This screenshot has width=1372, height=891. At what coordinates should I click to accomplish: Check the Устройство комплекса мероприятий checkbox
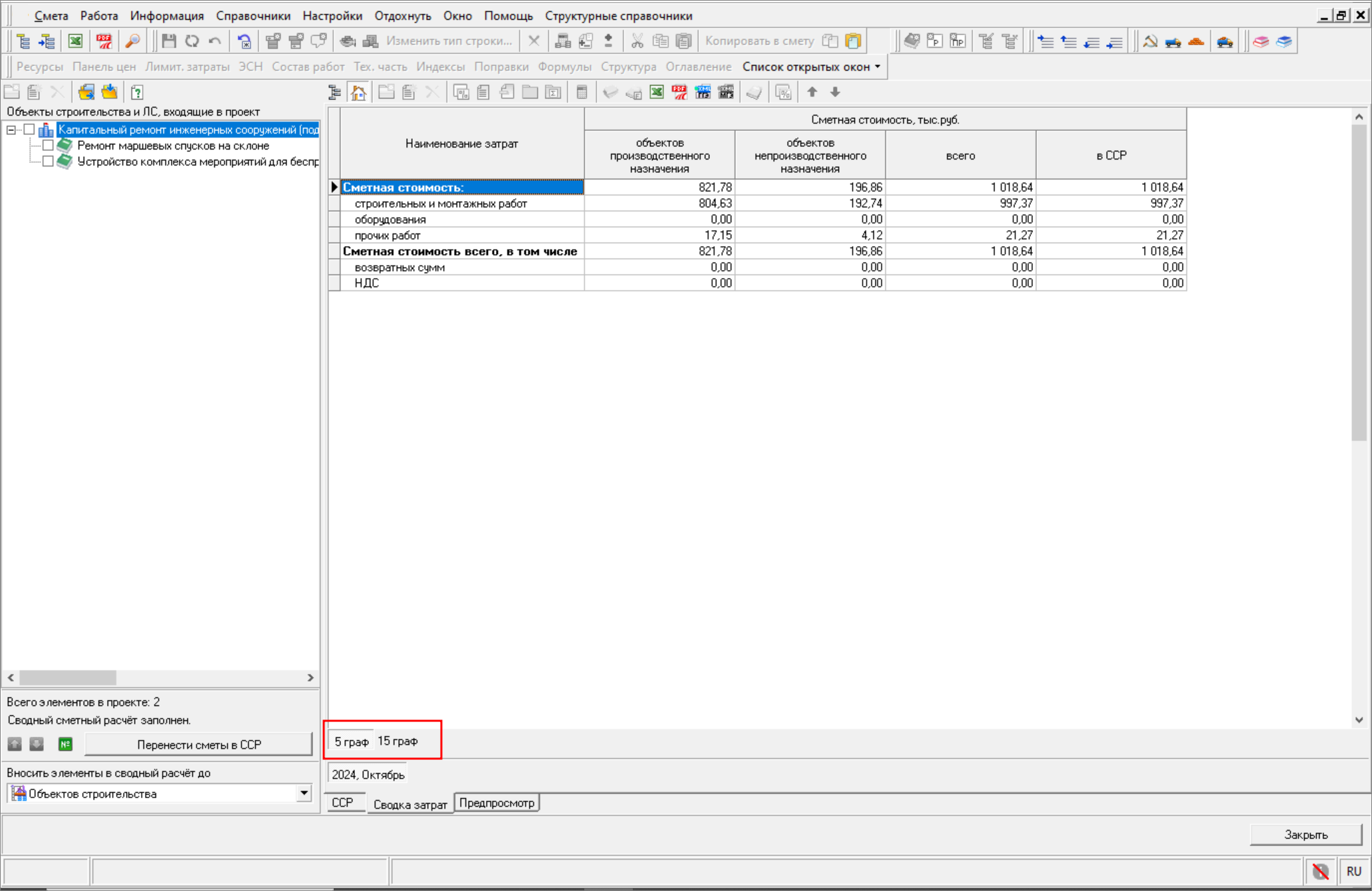point(48,162)
